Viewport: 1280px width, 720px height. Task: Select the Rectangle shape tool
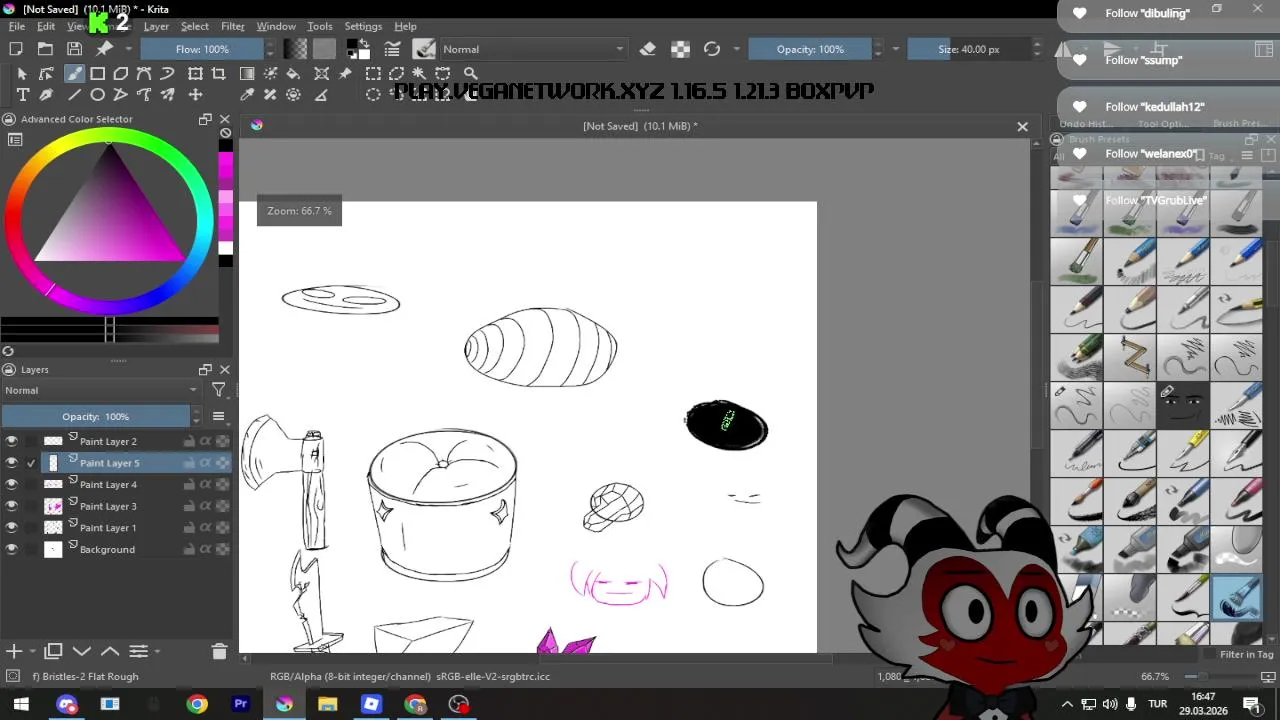click(x=98, y=73)
